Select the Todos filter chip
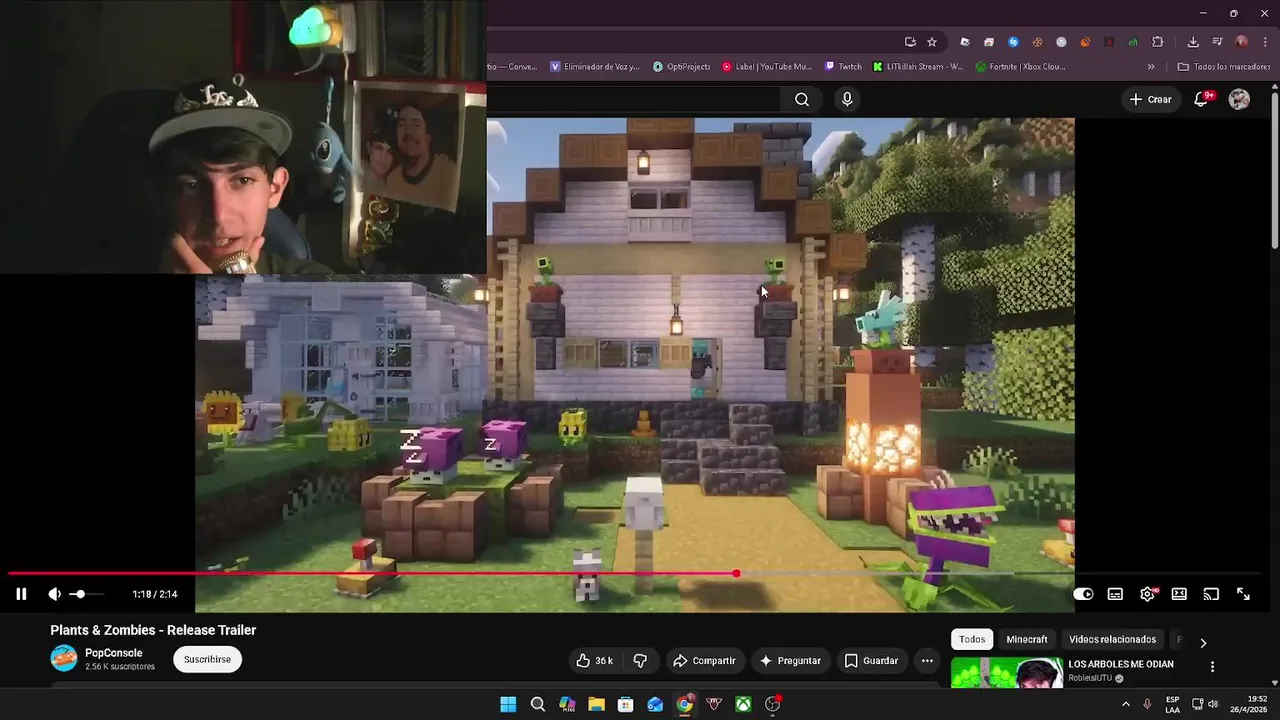 [x=972, y=639]
